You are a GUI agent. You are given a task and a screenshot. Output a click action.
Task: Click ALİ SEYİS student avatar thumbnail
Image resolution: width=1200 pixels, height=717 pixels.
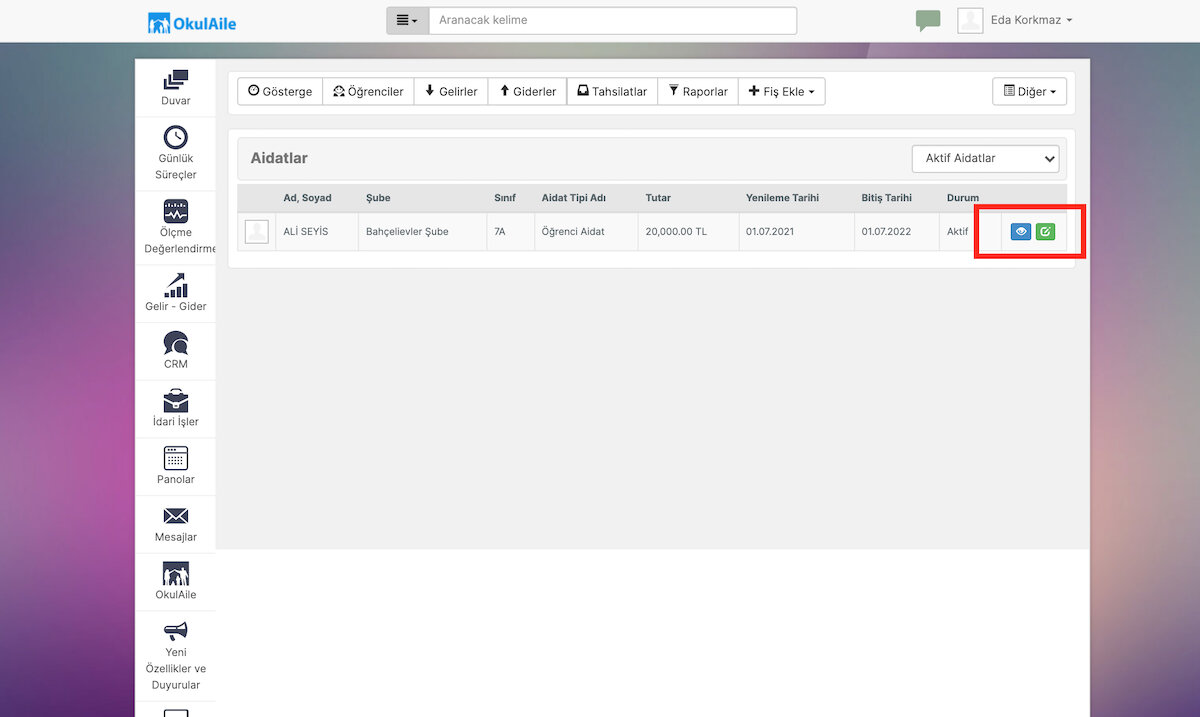tap(257, 232)
